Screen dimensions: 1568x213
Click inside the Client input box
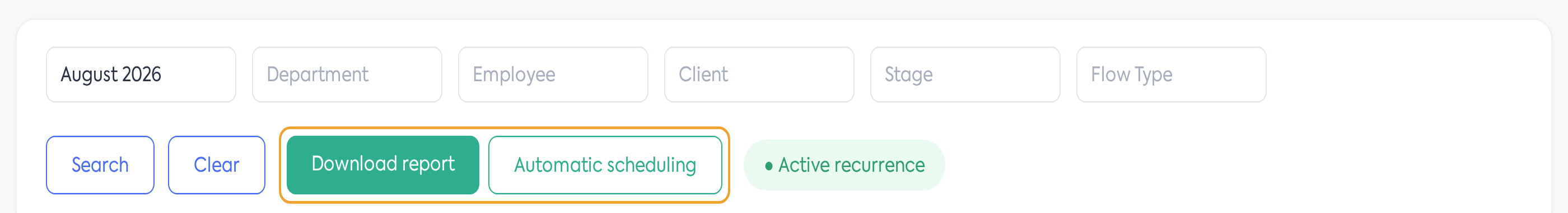coord(759,74)
